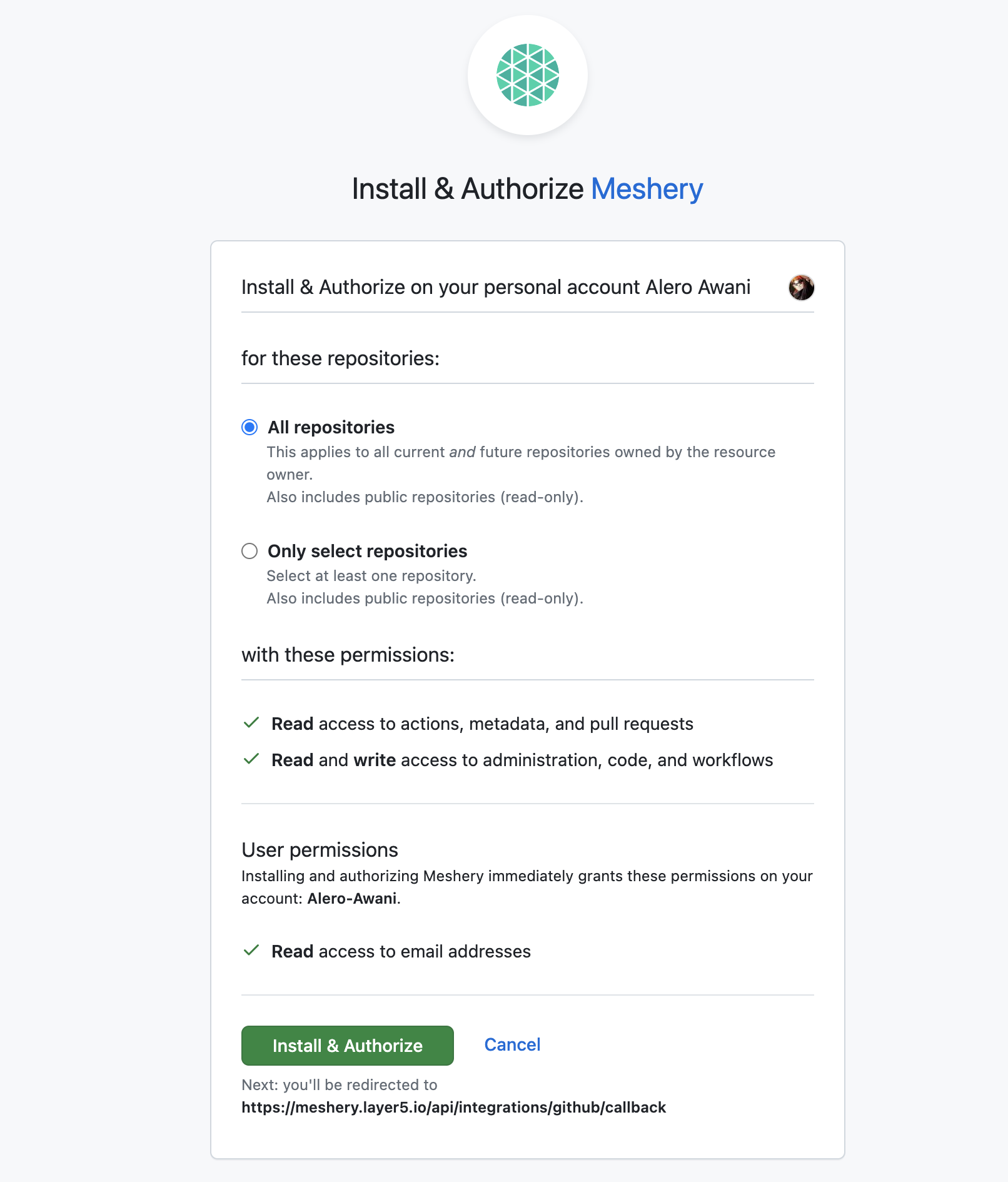The width and height of the screenshot is (1008, 1182).
Task: Click the Cancel link
Action: tap(512, 1044)
